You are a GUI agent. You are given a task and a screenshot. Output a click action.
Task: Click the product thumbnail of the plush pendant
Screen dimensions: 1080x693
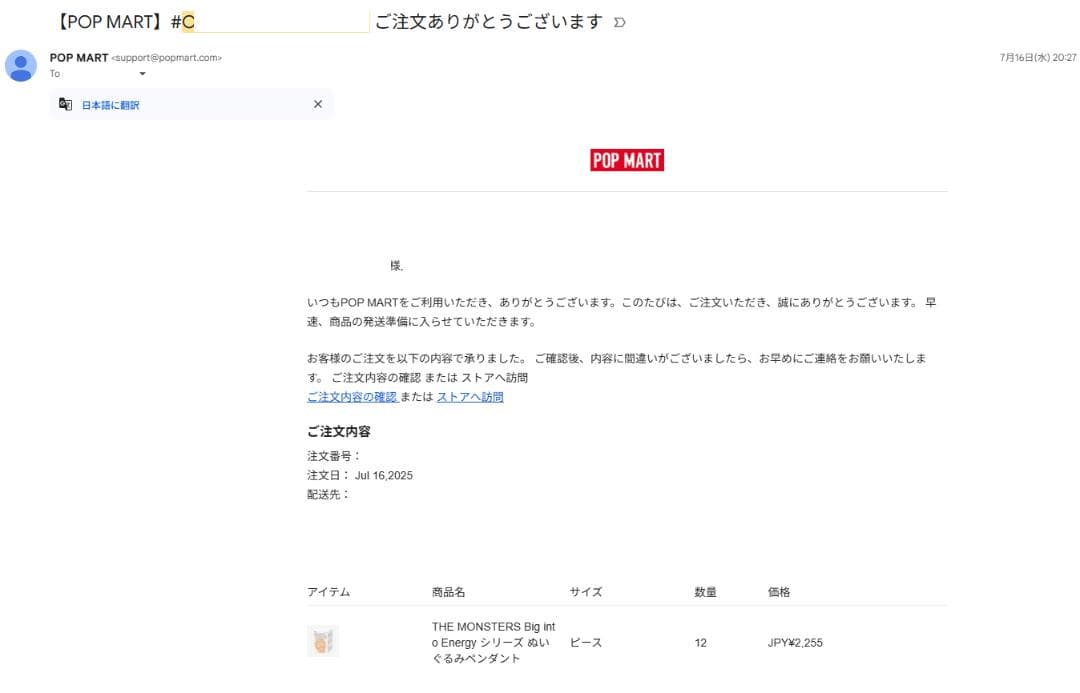click(x=324, y=639)
